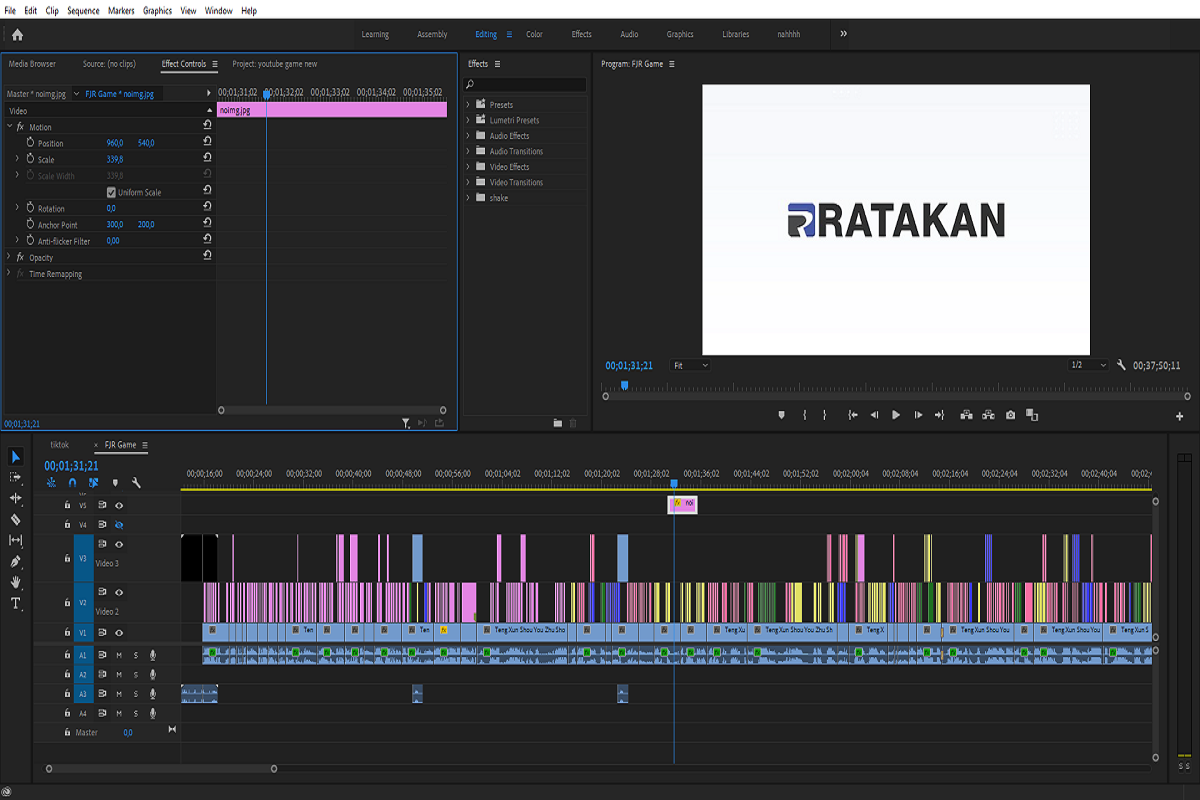Enable animation stopwatch for Scale

[x=30, y=159]
